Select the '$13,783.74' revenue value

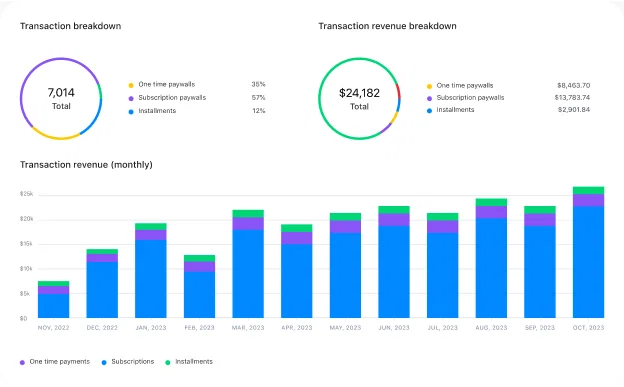pos(572,98)
